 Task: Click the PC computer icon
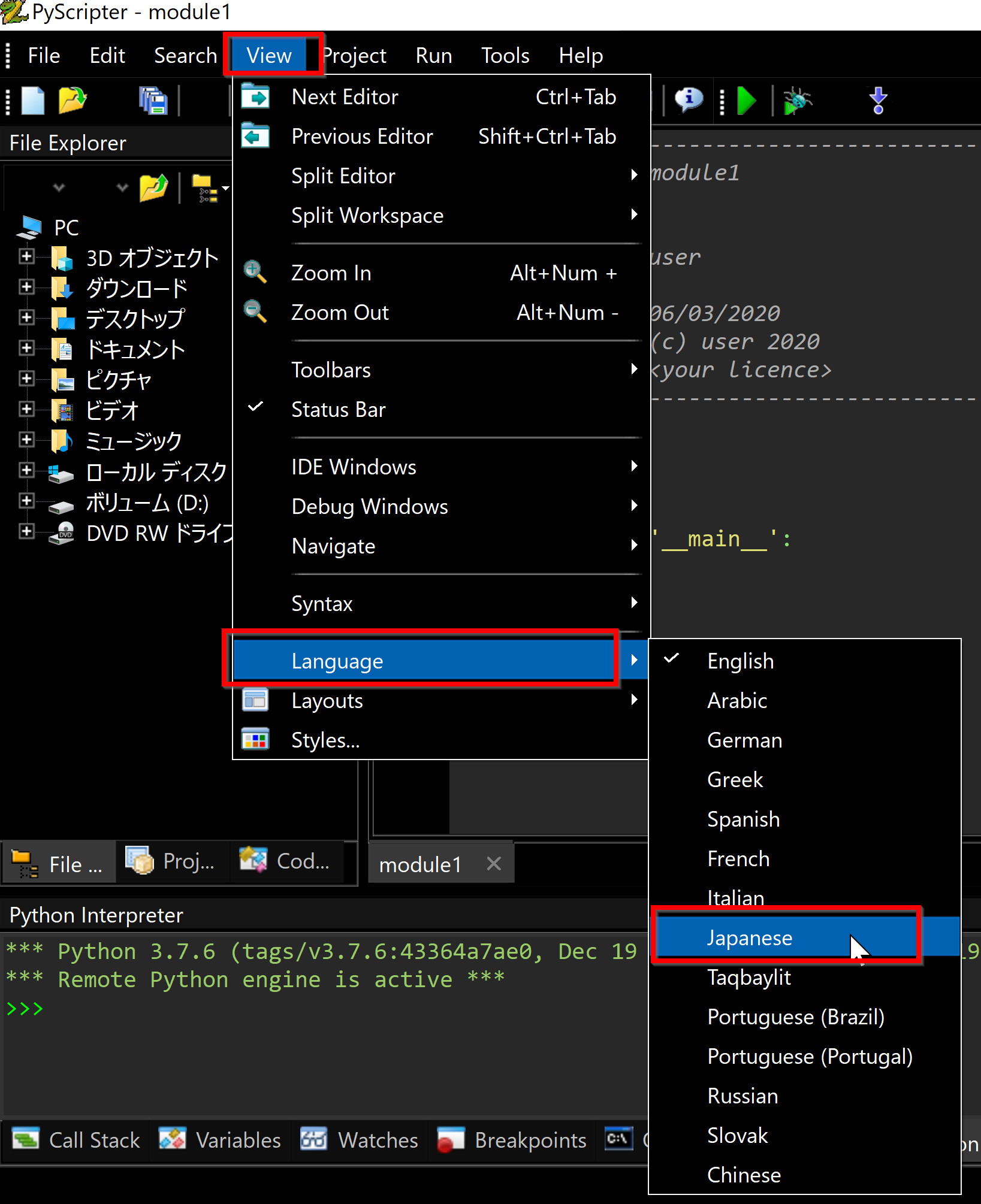click(29, 228)
